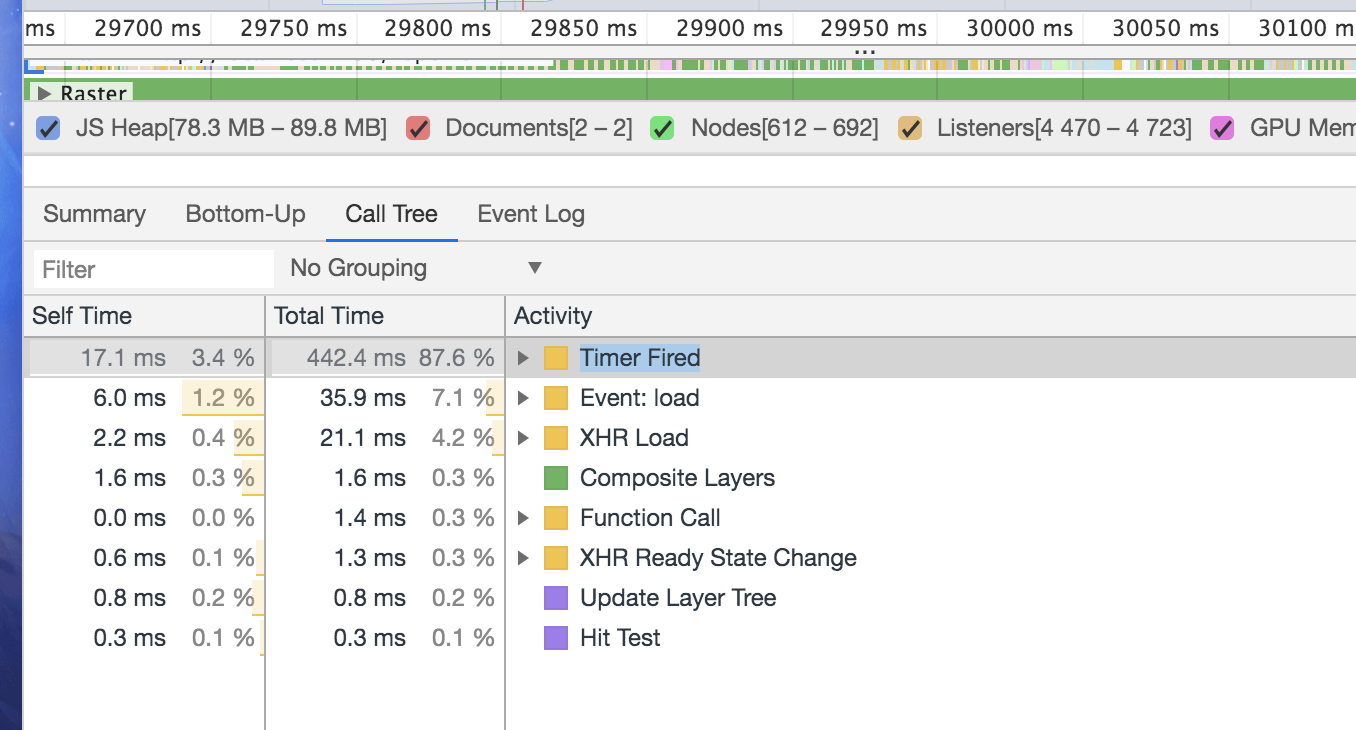This screenshot has width=1356, height=730.
Task: Toggle the JS Heap checkbox
Action: pos(48,128)
